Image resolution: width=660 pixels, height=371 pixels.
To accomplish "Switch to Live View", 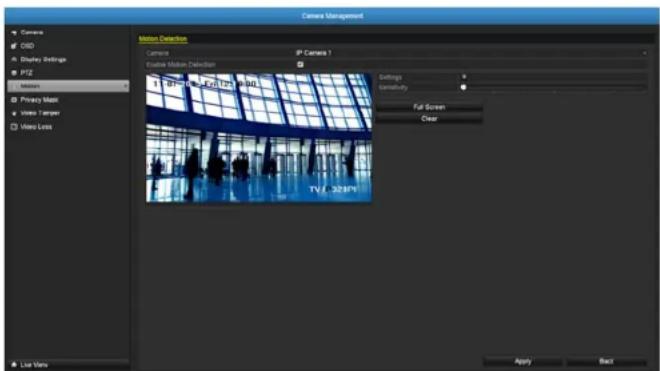I will pos(67,365).
